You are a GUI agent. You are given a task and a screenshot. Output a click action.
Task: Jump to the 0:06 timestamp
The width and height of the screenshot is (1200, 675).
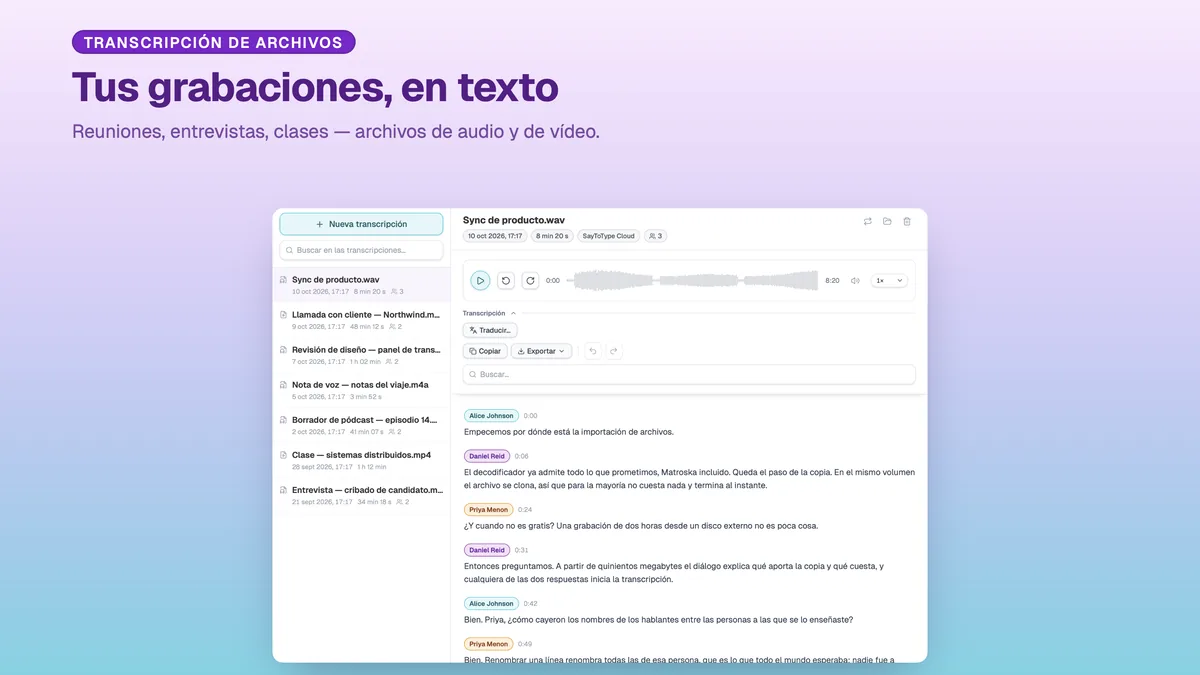[x=522, y=456]
